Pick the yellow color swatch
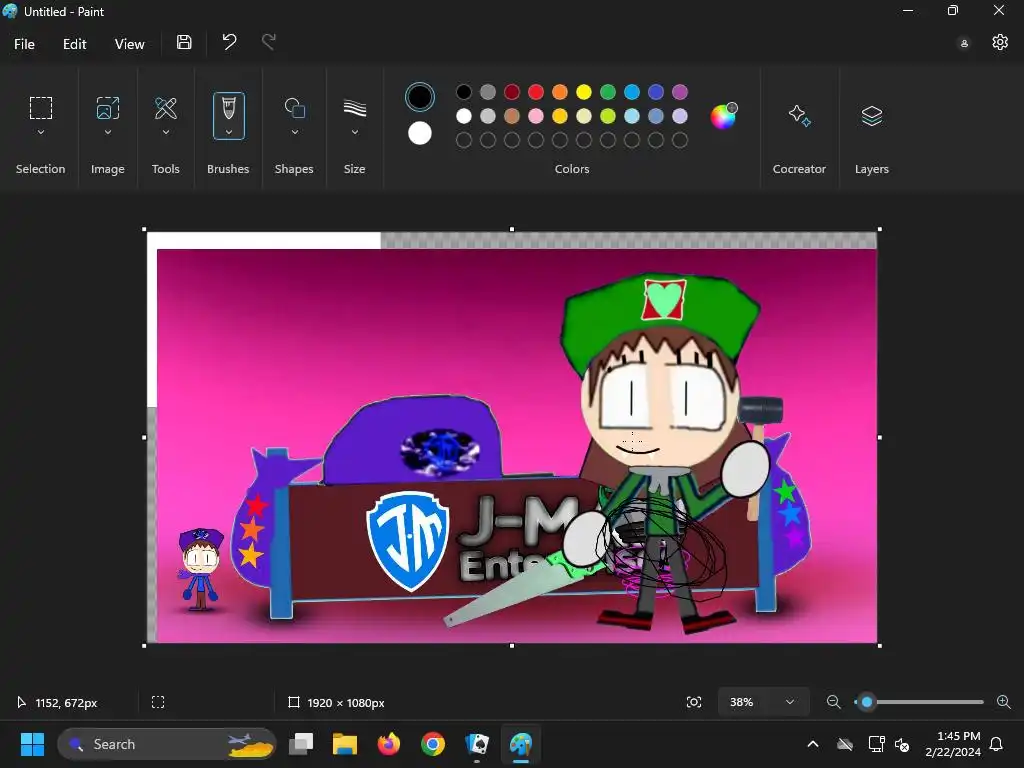1024x768 pixels. pos(584,92)
